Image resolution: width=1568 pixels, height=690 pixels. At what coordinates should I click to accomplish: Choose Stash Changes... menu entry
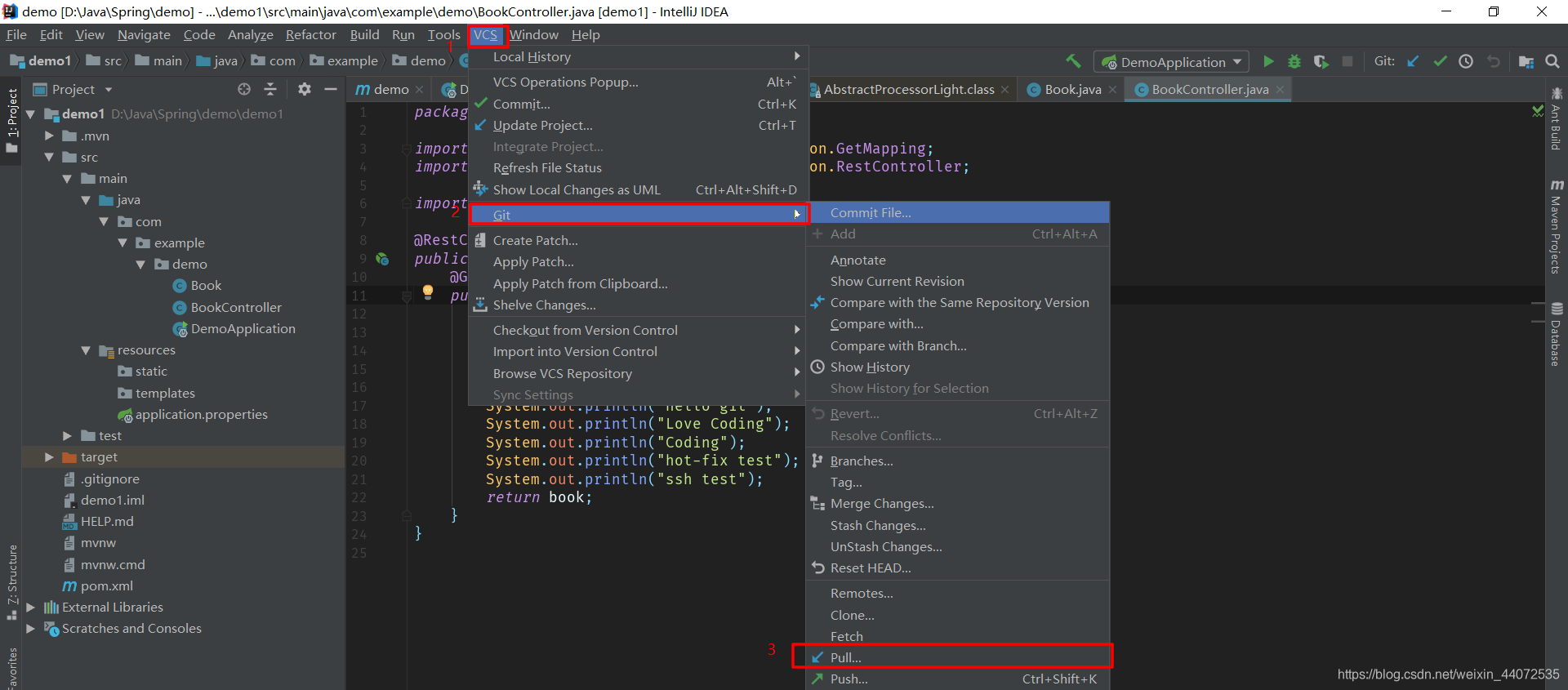957,525
